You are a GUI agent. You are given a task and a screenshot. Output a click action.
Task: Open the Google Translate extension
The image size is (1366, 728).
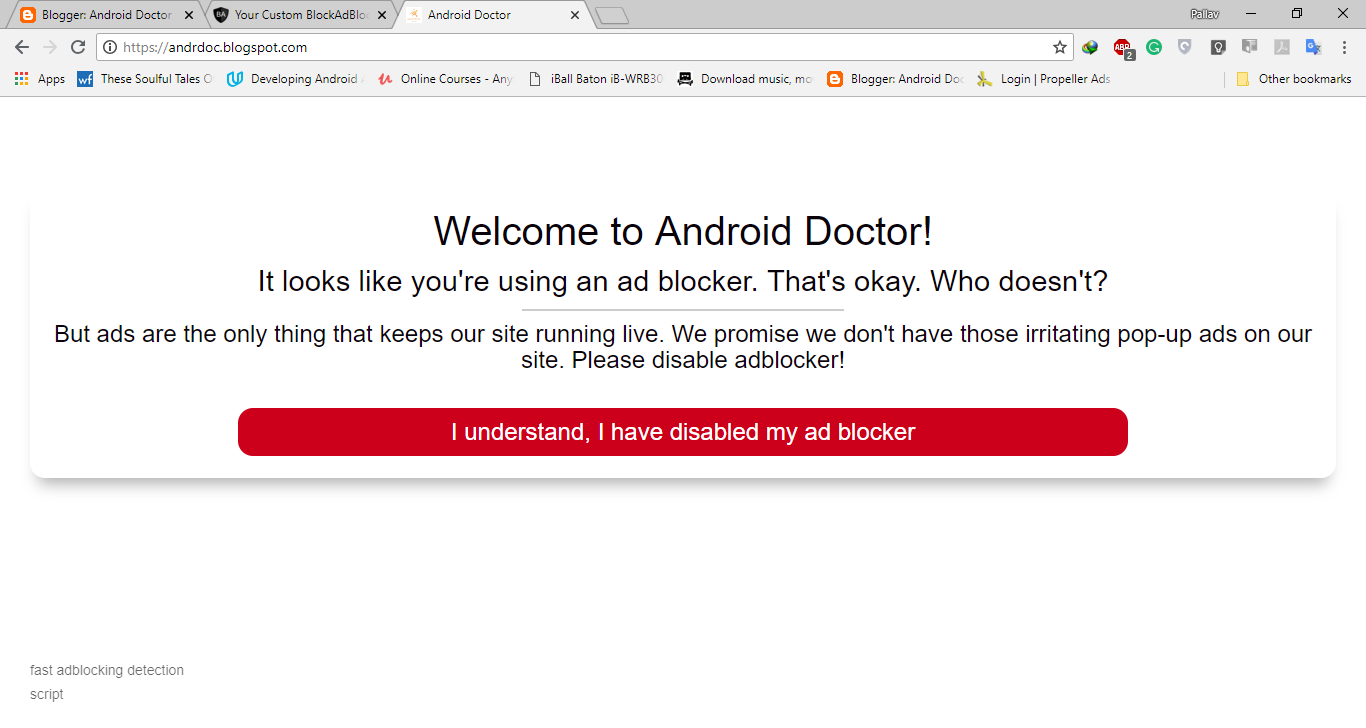(1314, 47)
